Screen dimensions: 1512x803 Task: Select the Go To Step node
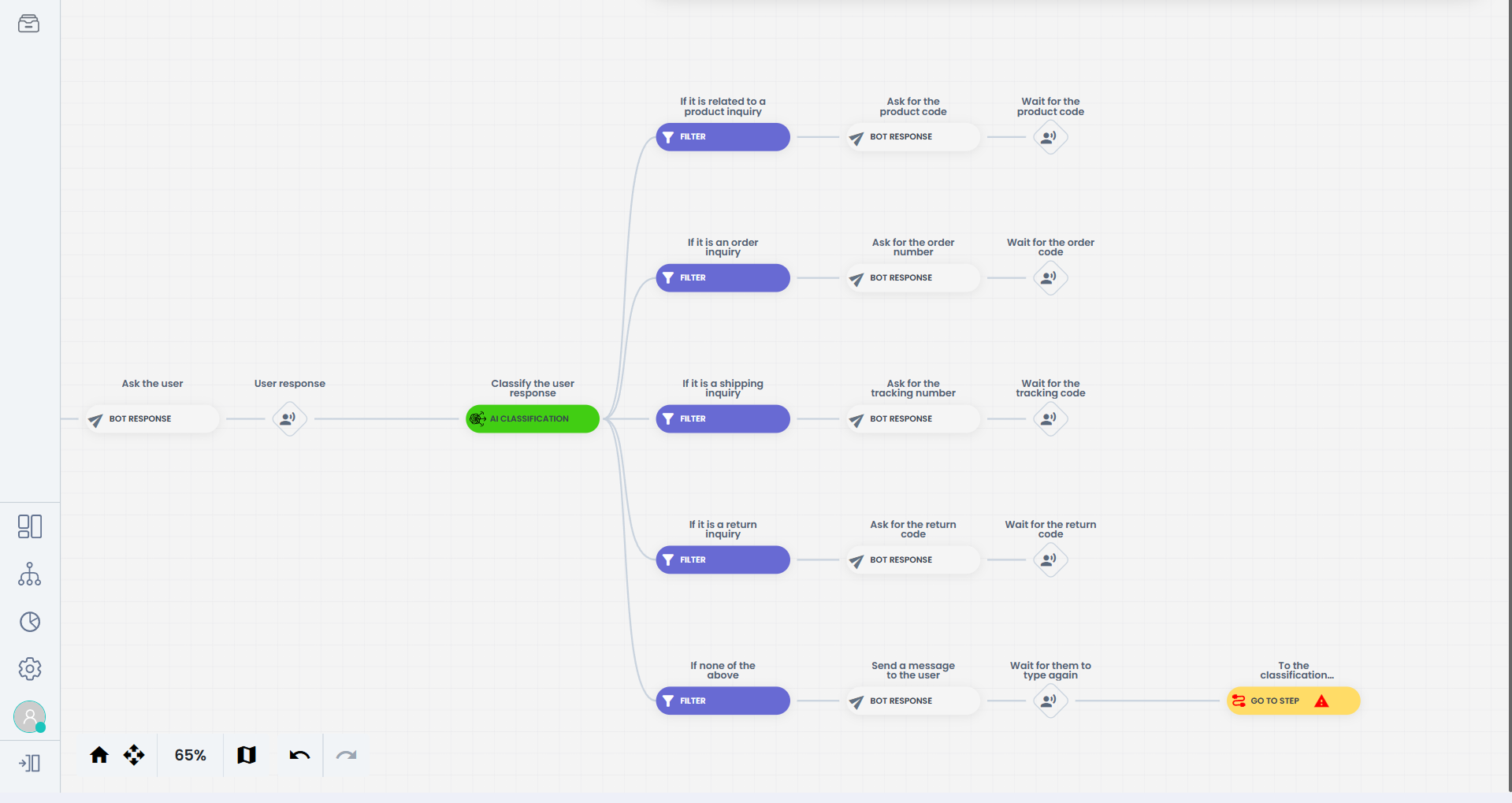1293,701
